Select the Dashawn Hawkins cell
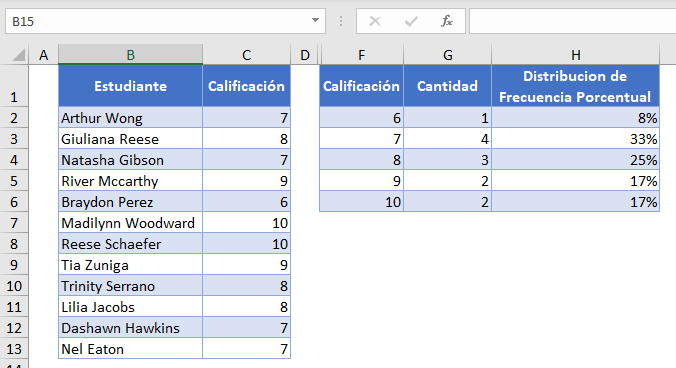676x368 pixels. [131, 328]
